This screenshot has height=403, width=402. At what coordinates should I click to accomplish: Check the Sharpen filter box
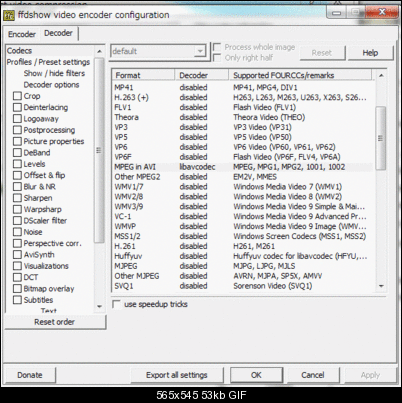(x=17, y=198)
